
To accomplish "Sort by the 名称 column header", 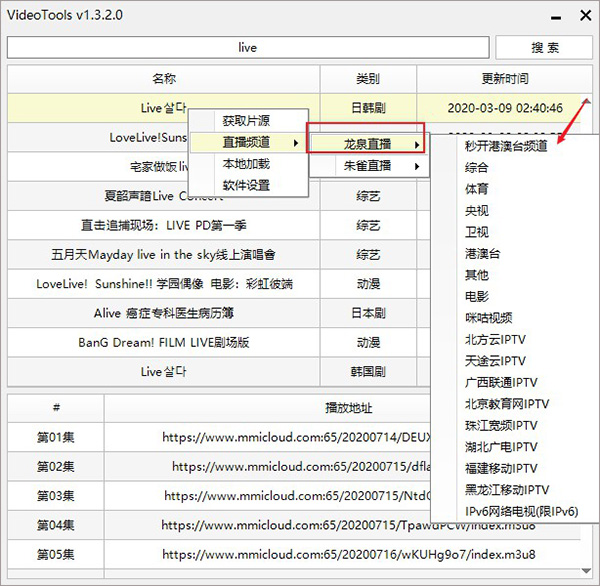I will (x=164, y=79).
